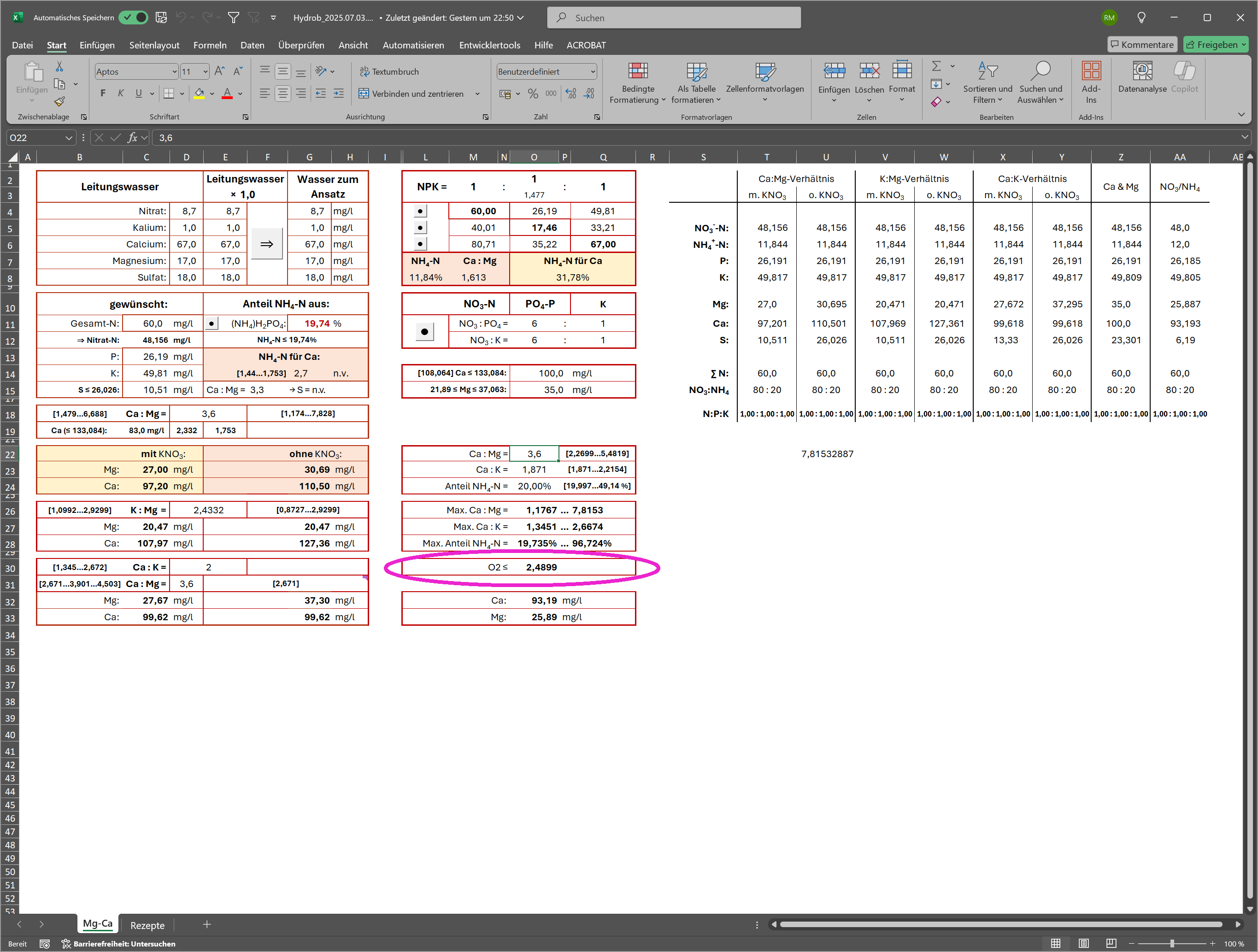Image resolution: width=1258 pixels, height=952 pixels.
Task: Open fill color dropdown arrow
Action: tap(212, 94)
